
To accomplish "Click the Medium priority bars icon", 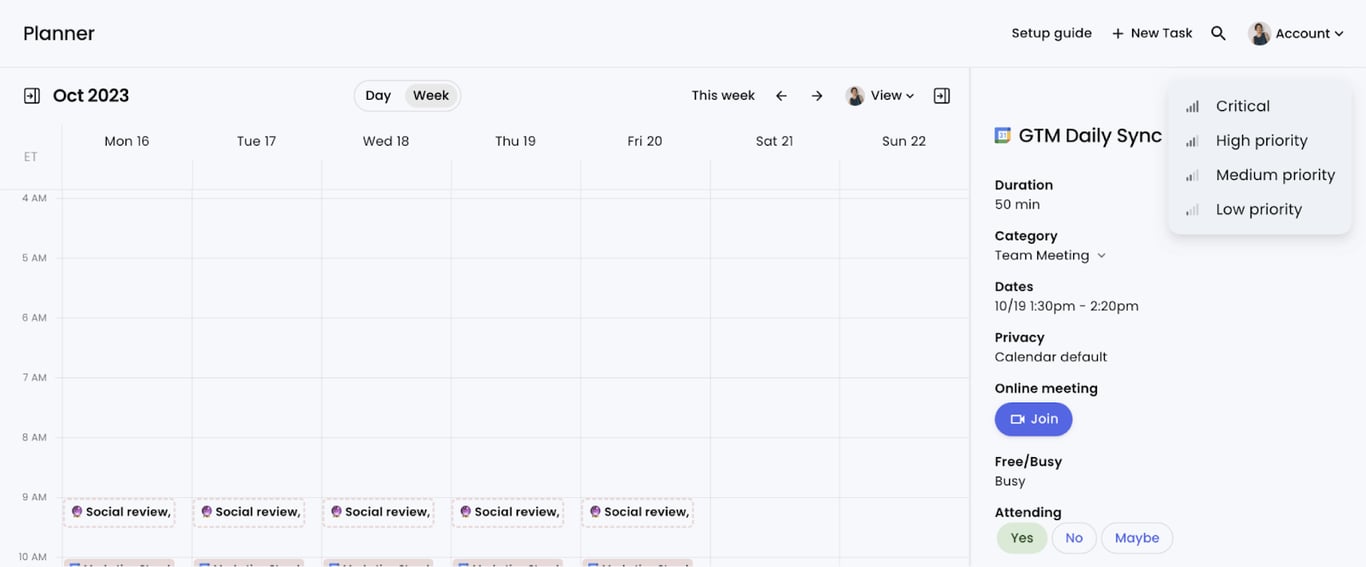I will click(1192, 175).
